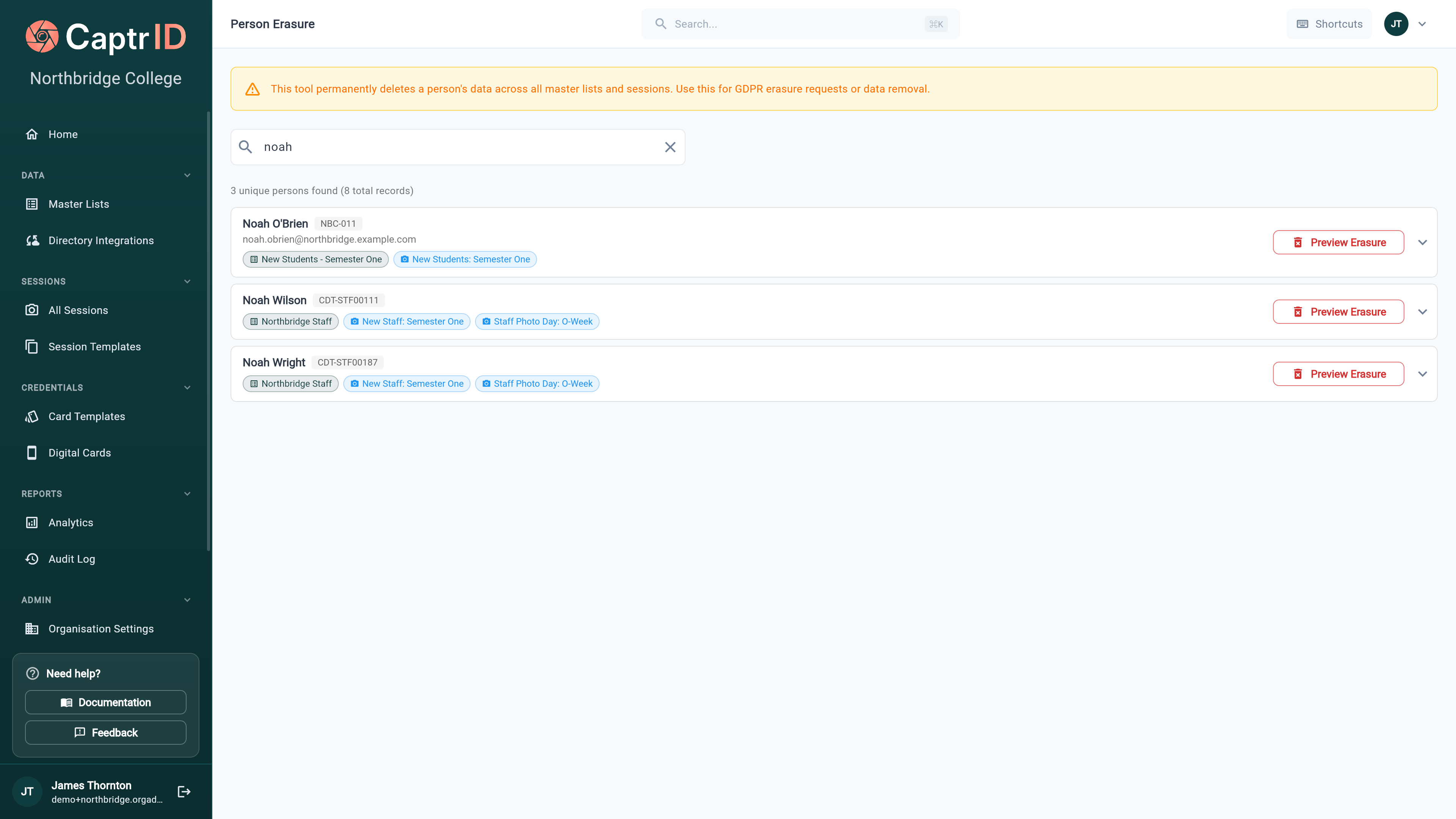Click the magnifier icon in global search
Viewport: 1456px width, 819px height.
pyautogui.click(x=661, y=24)
